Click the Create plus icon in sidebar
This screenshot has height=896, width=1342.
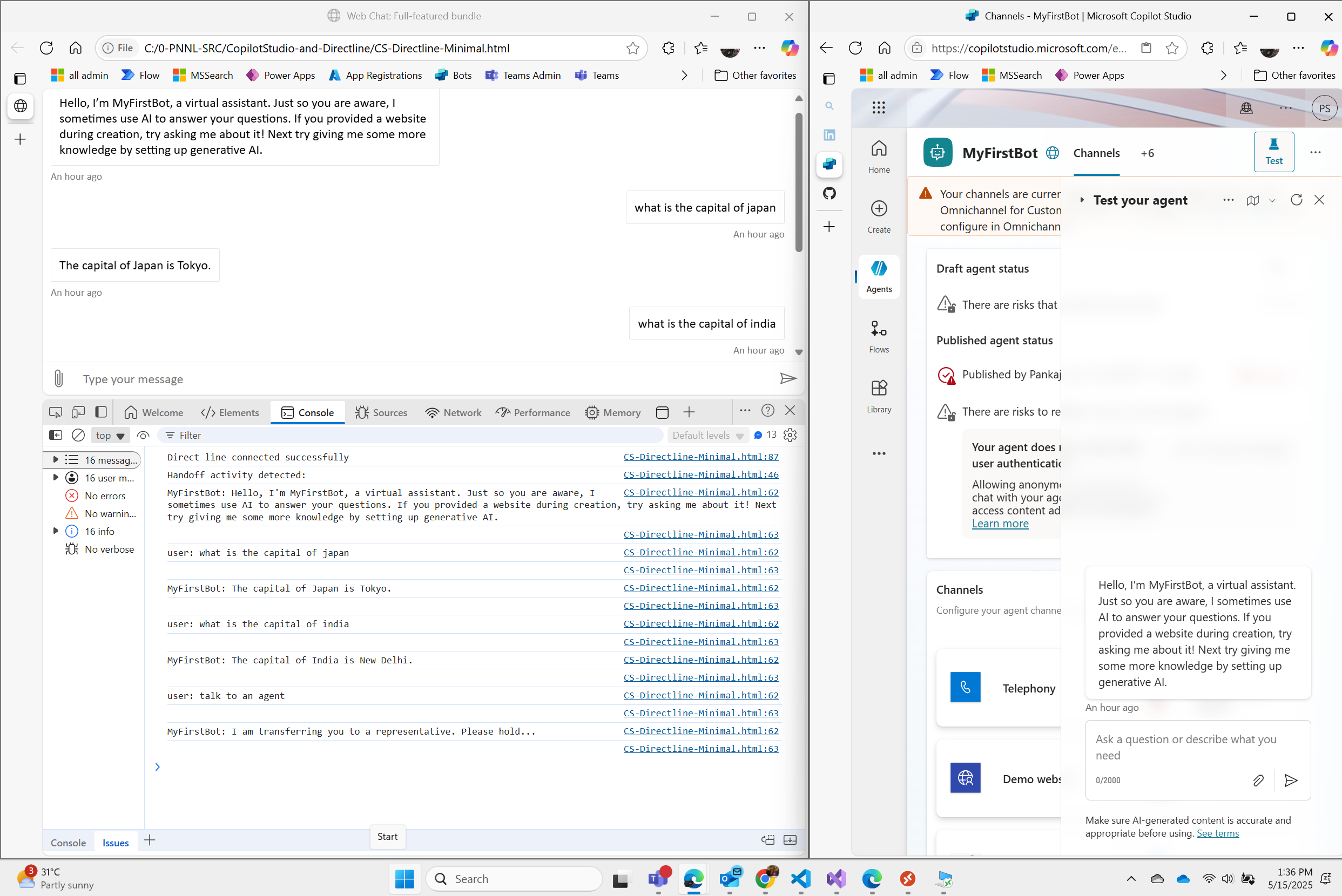(879, 208)
